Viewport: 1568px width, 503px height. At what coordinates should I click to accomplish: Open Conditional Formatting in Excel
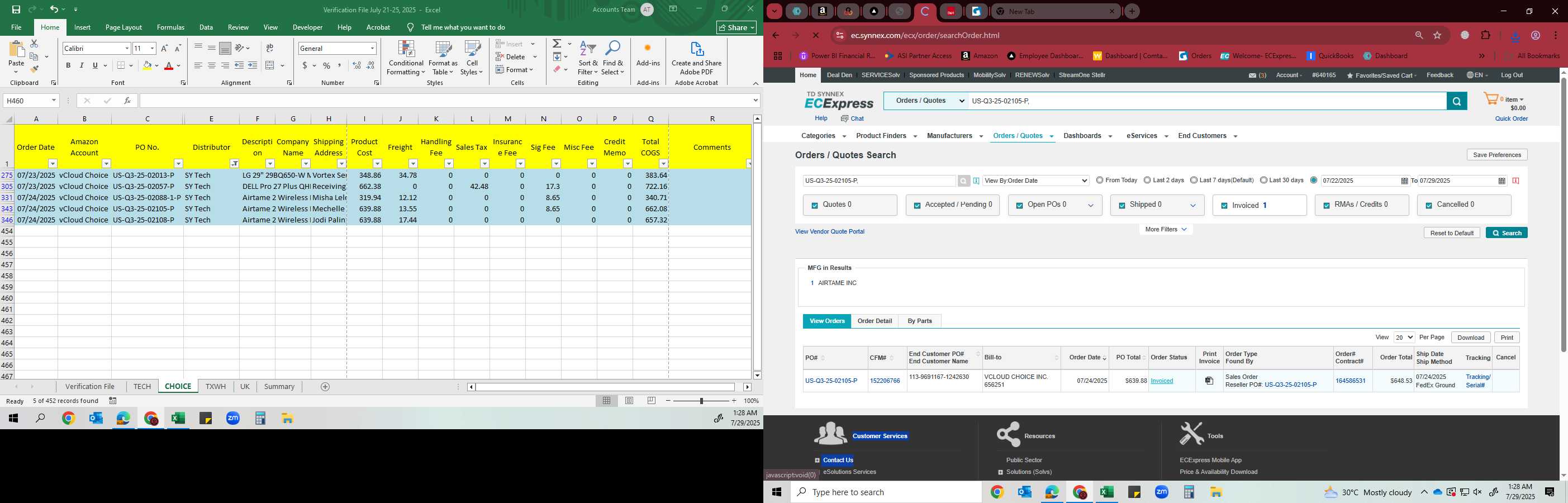[406, 58]
